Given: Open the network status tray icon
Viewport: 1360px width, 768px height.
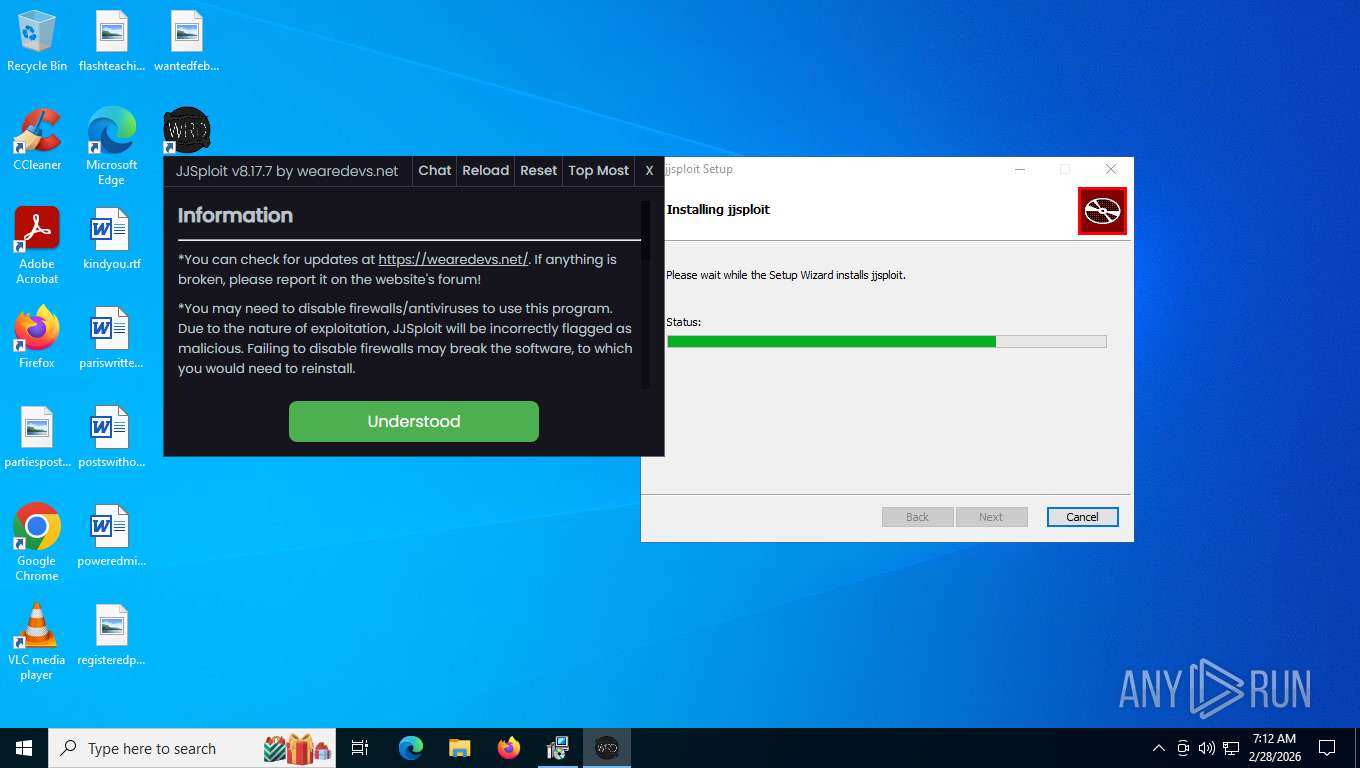Looking at the screenshot, I should click(x=1232, y=748).
